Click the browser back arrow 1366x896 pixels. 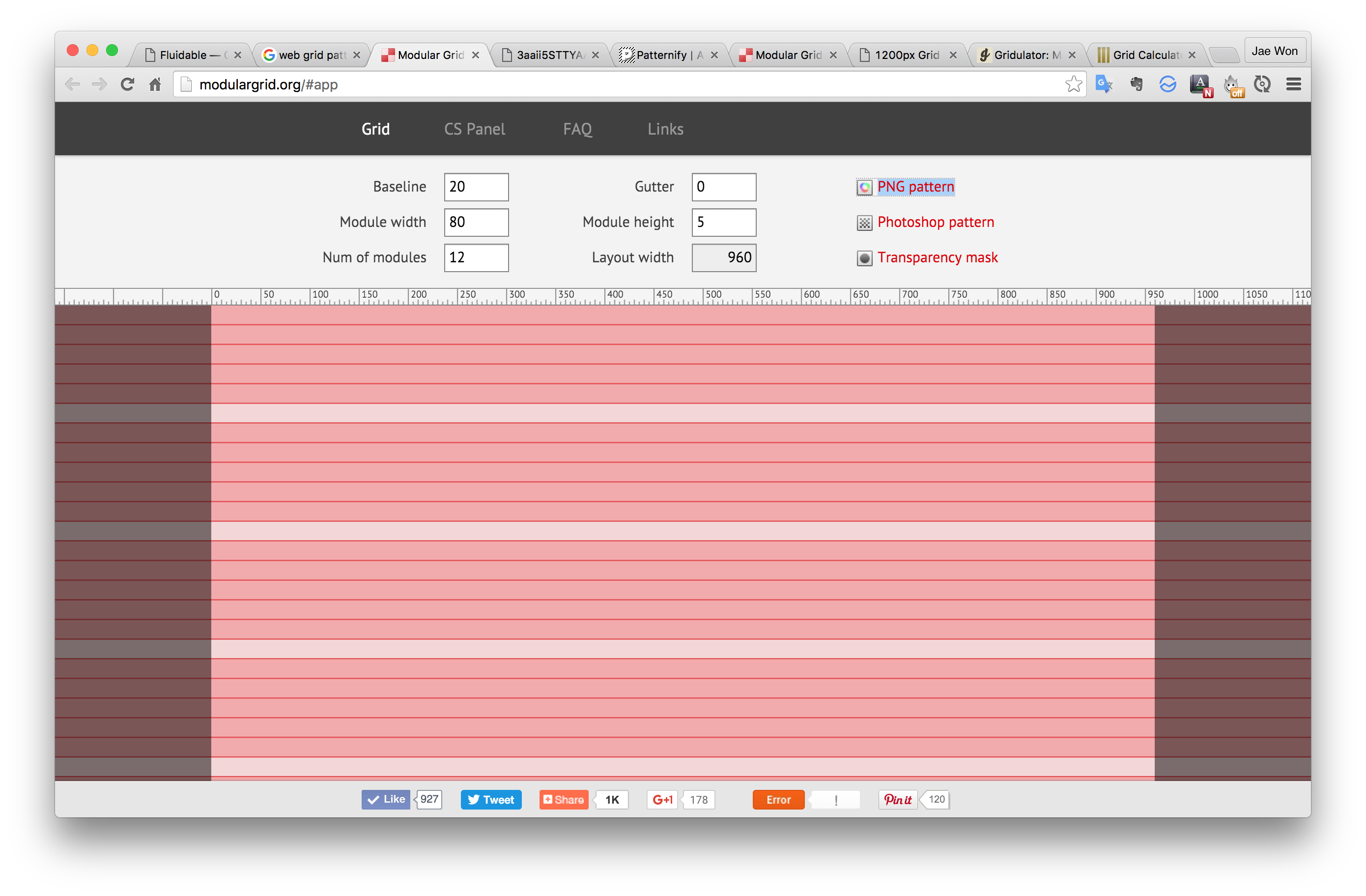(73, 84)
